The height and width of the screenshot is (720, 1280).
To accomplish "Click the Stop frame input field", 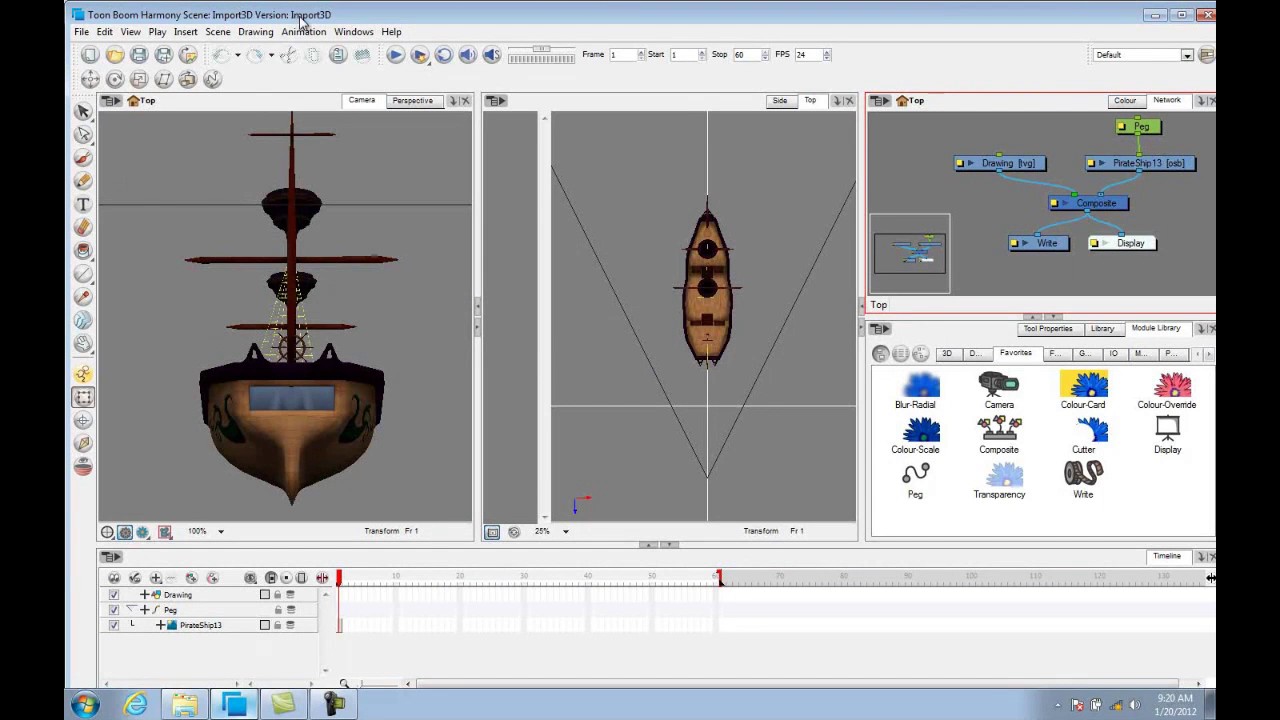I will 746,55.
